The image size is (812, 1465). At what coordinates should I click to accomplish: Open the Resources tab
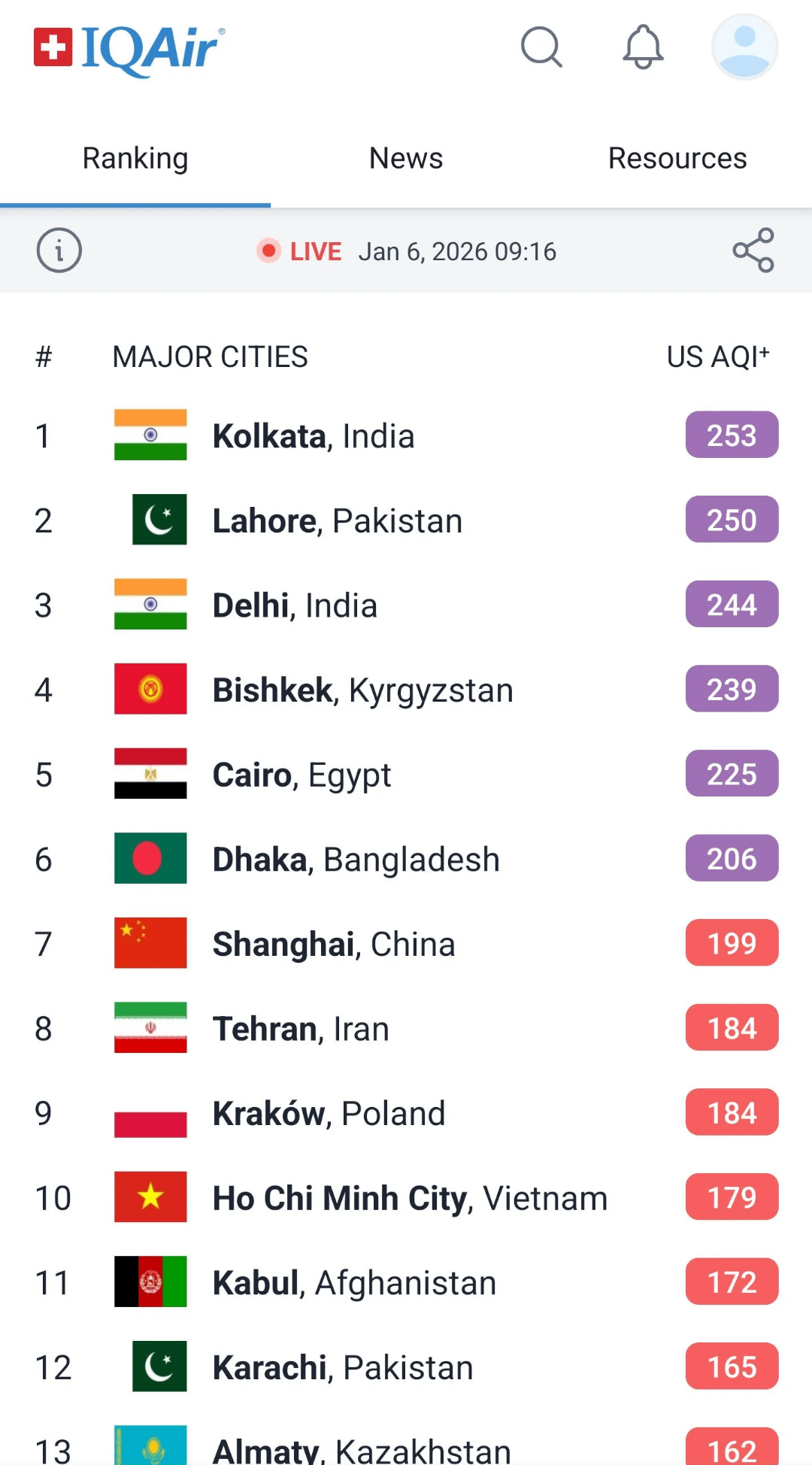[677, 159]
